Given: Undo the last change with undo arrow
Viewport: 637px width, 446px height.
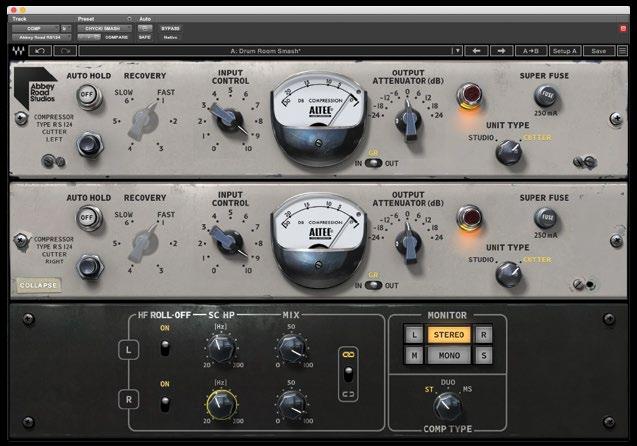Looking at the screenshot, I should [x=40, y=51].
